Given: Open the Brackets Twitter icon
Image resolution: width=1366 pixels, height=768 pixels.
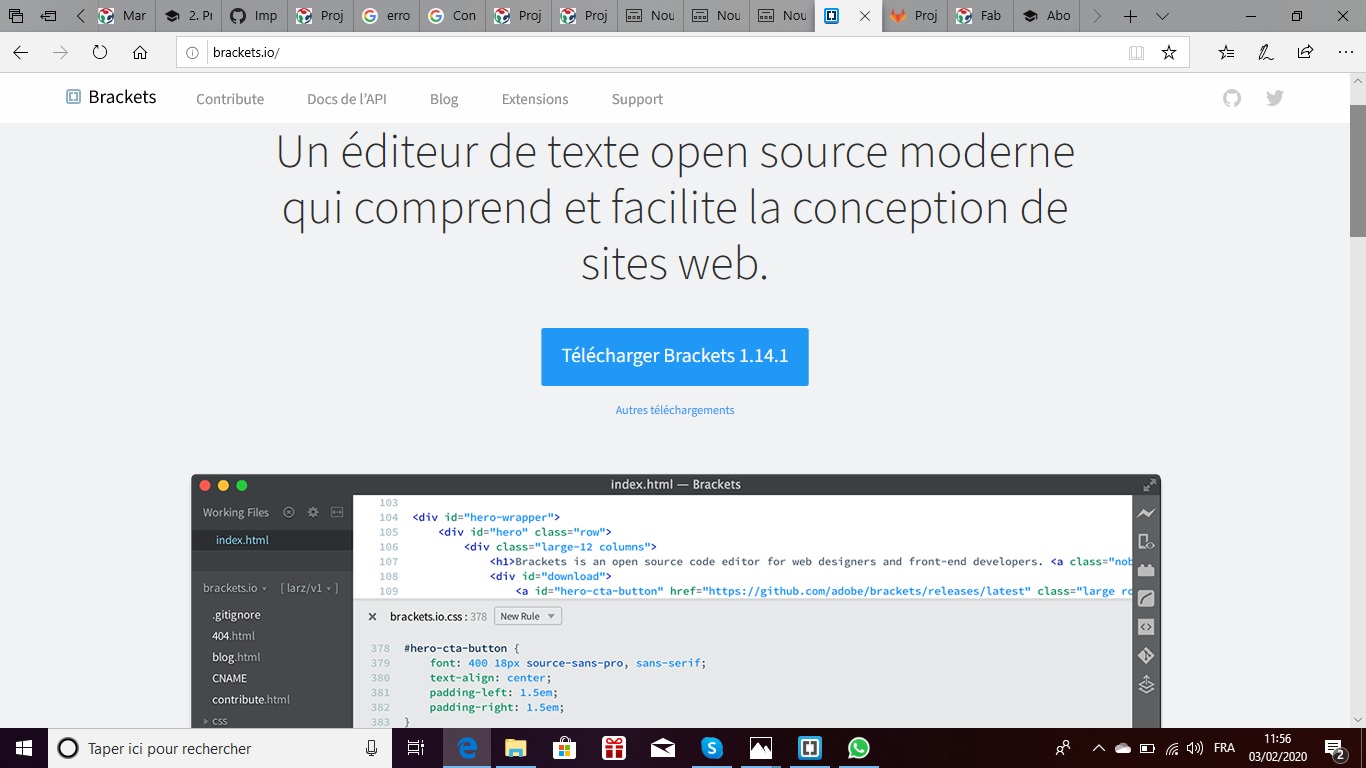Looking at the screenshot, I should point(1274,98).
